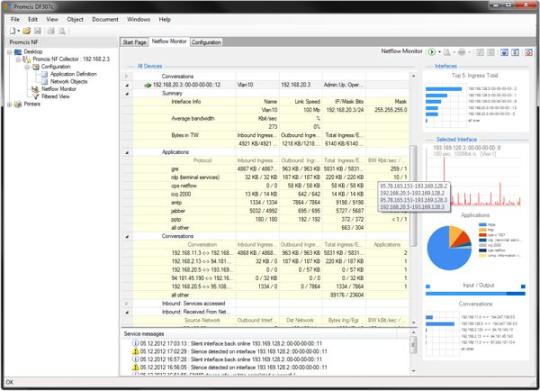This screenshot has width=540, height=391.
Task: Click the Print toolbar icon
Action: click(51, 31)
